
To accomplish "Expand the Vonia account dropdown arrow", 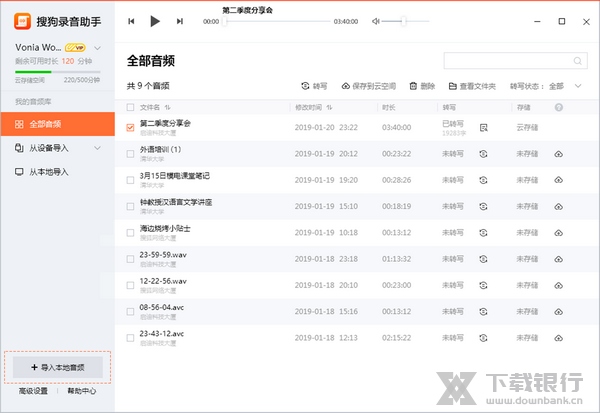I will [x=98, y=47].
